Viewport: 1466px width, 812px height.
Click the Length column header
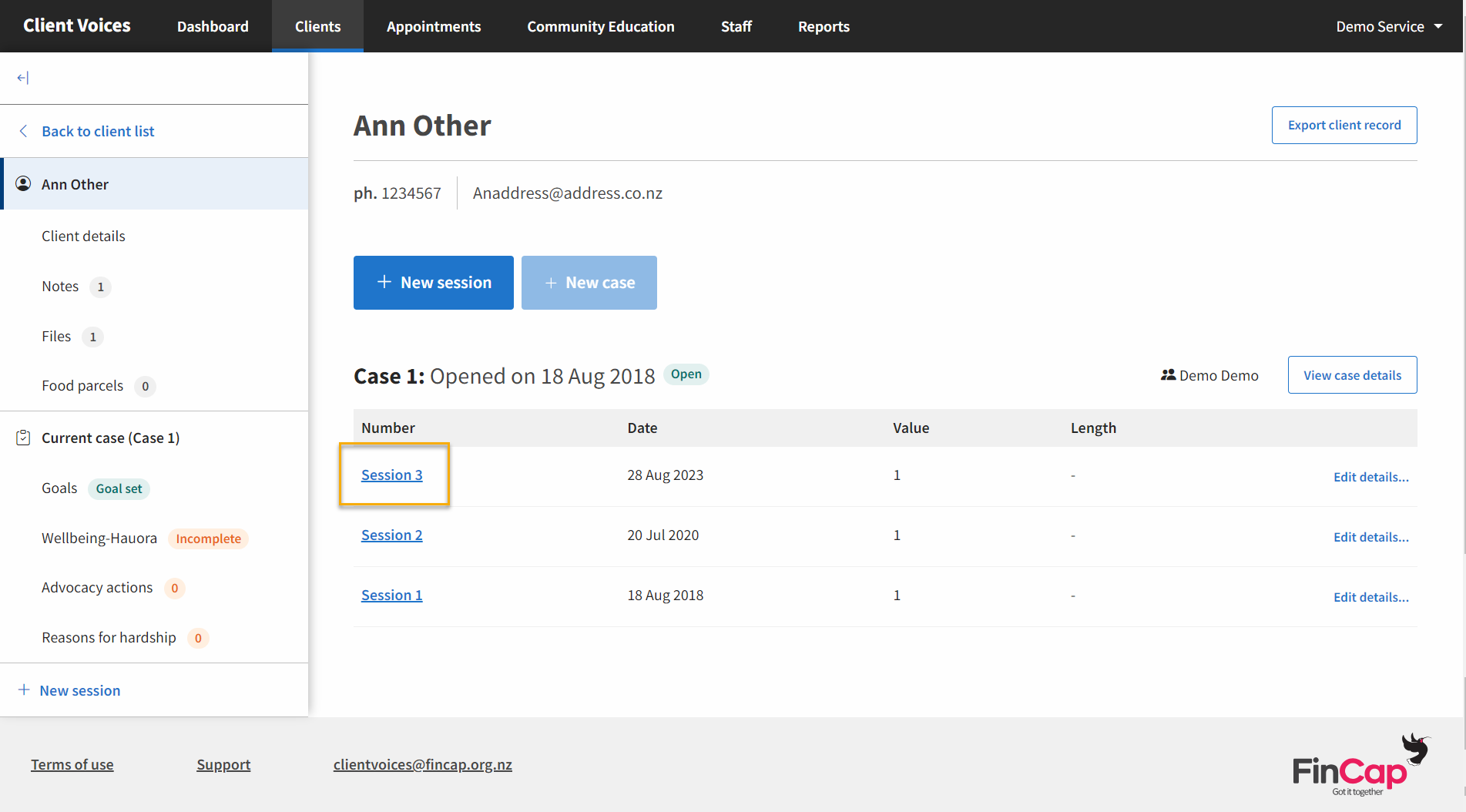pos(1093,428)
